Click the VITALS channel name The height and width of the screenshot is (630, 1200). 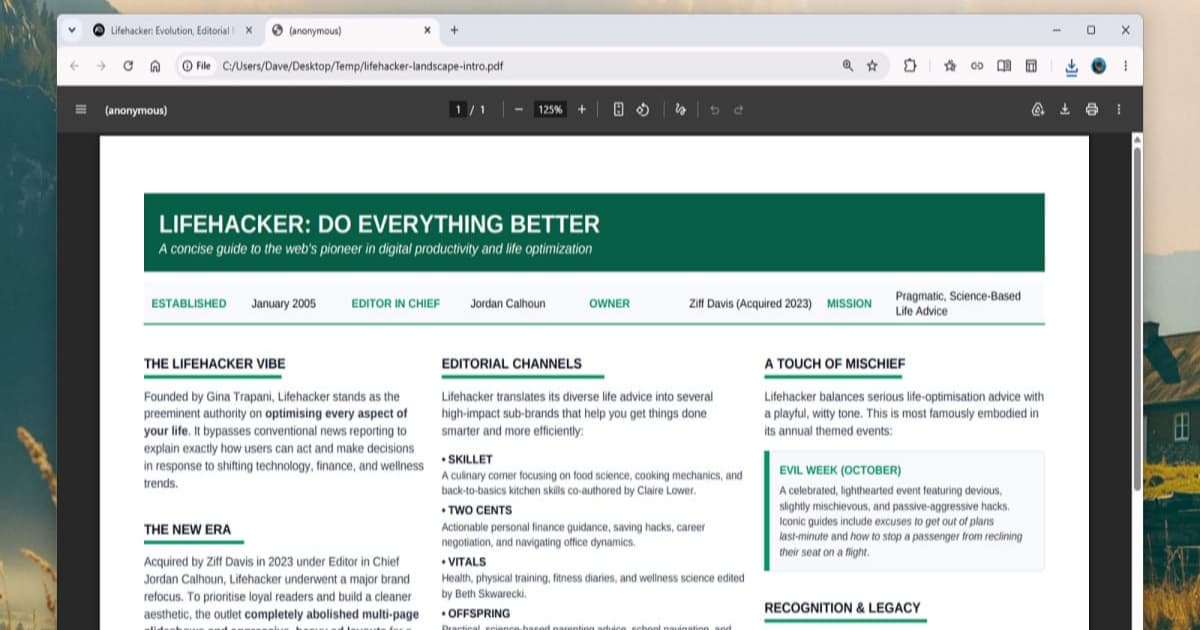pos(466,562)
